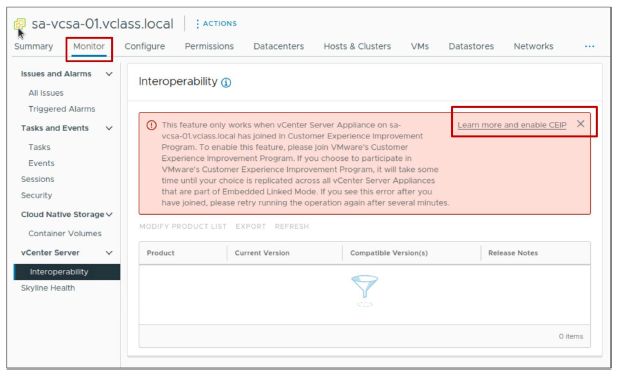Show more tabs via ellipsis icon
This screenshot has width=624, height=375.
589,47
